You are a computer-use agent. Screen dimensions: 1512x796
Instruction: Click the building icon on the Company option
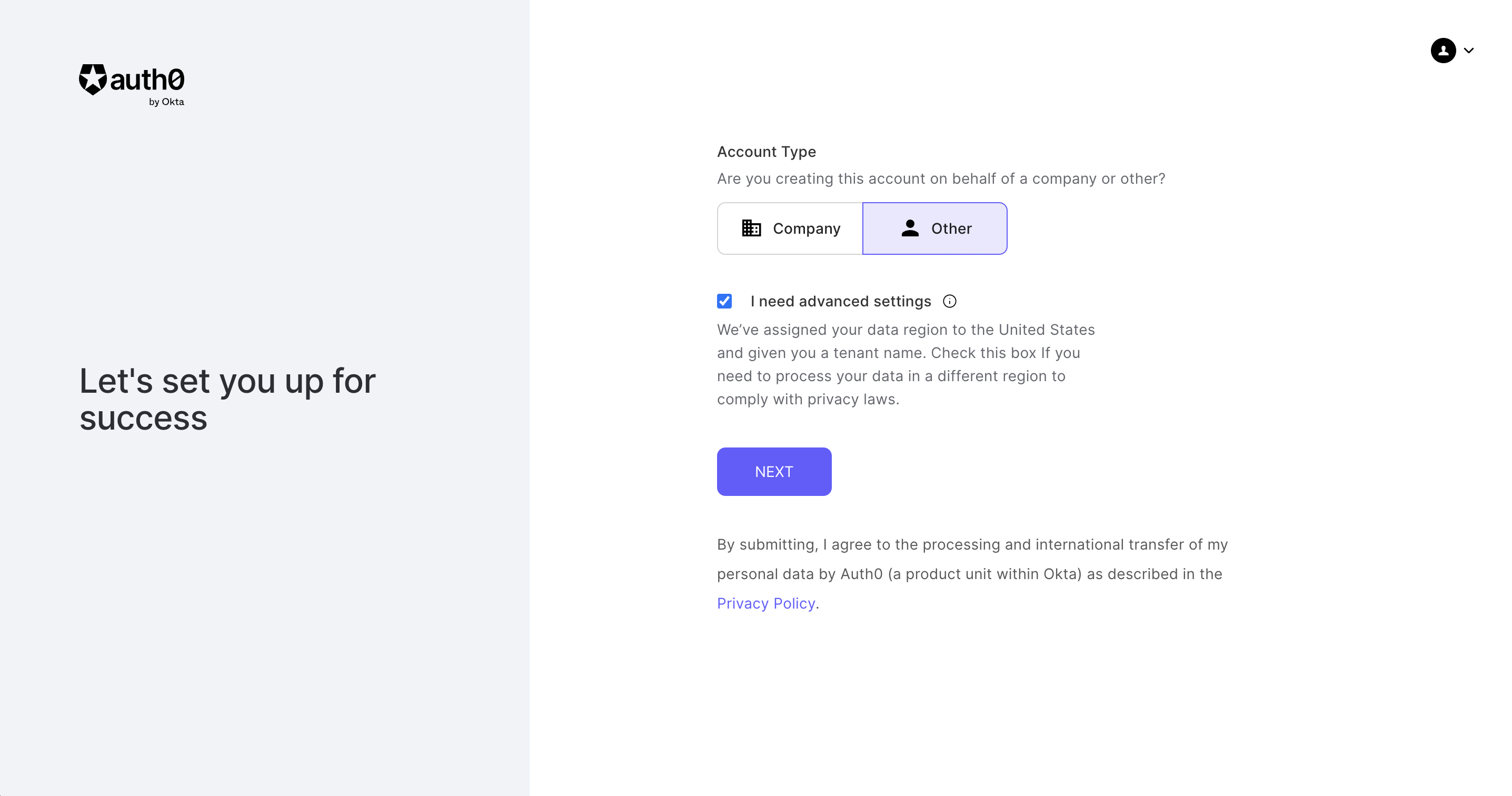[x=751, y=228]
